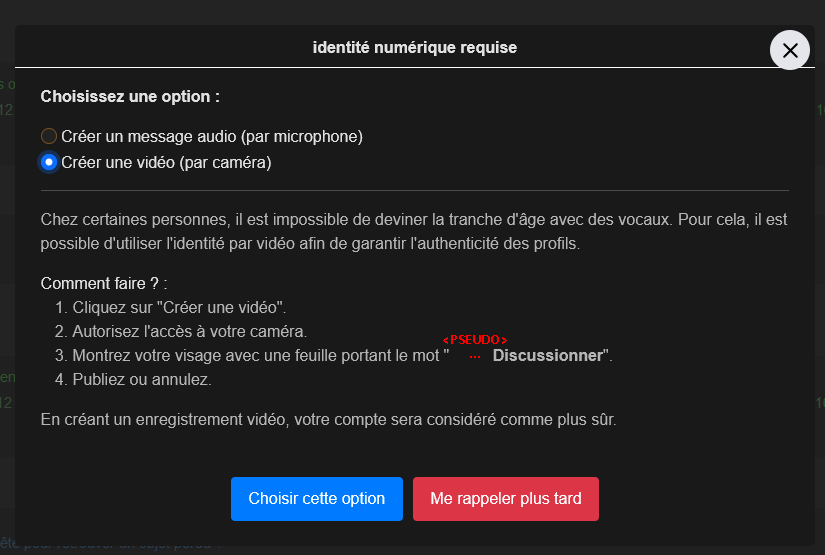Image resolution: width=825 pixels, height=555 pixels.
Task: Click step 2 'Autorisez l'accès à votre caméra'
Action: click(x=181, y=331)
